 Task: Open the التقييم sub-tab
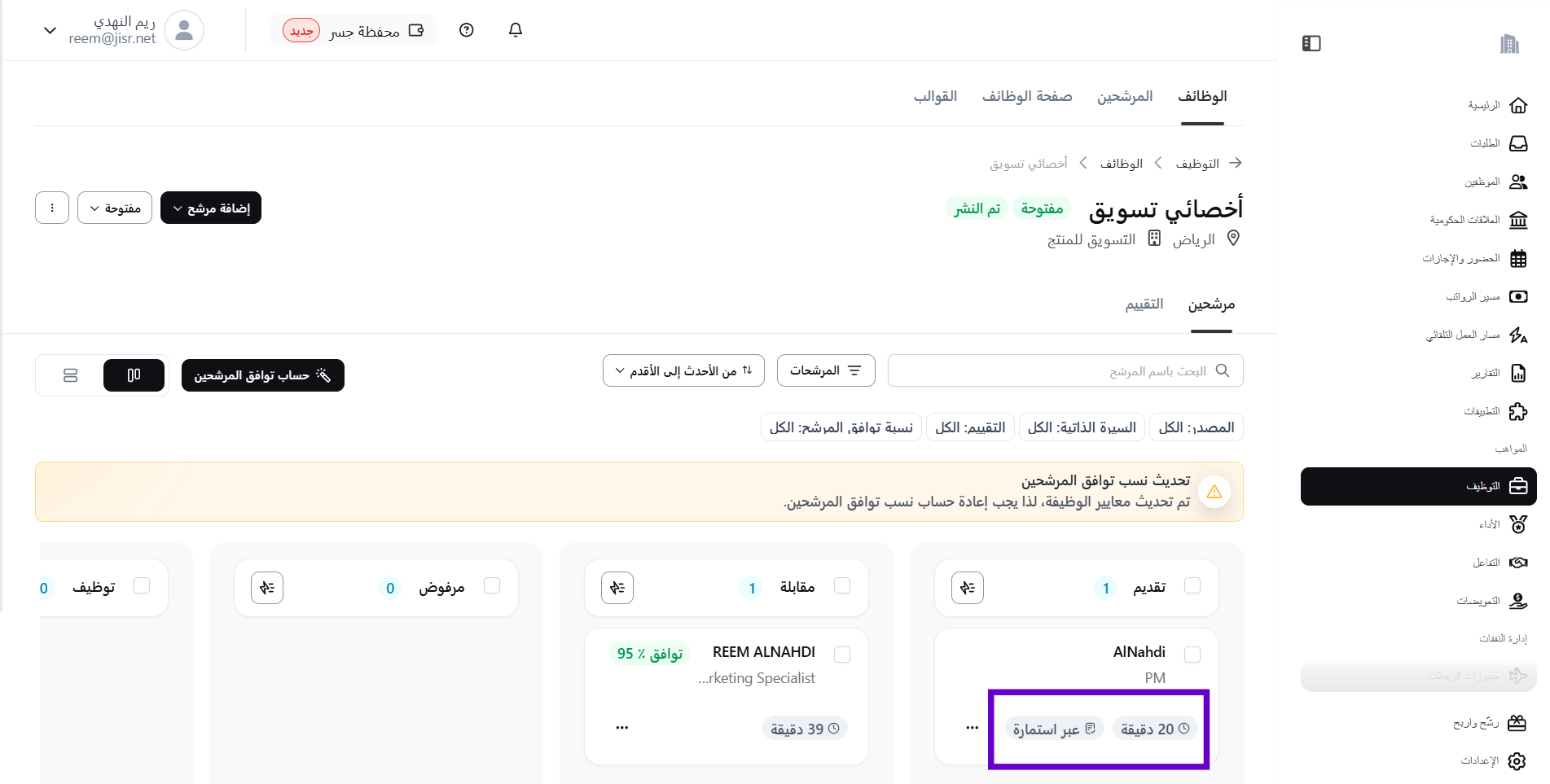click(1144, 304)
